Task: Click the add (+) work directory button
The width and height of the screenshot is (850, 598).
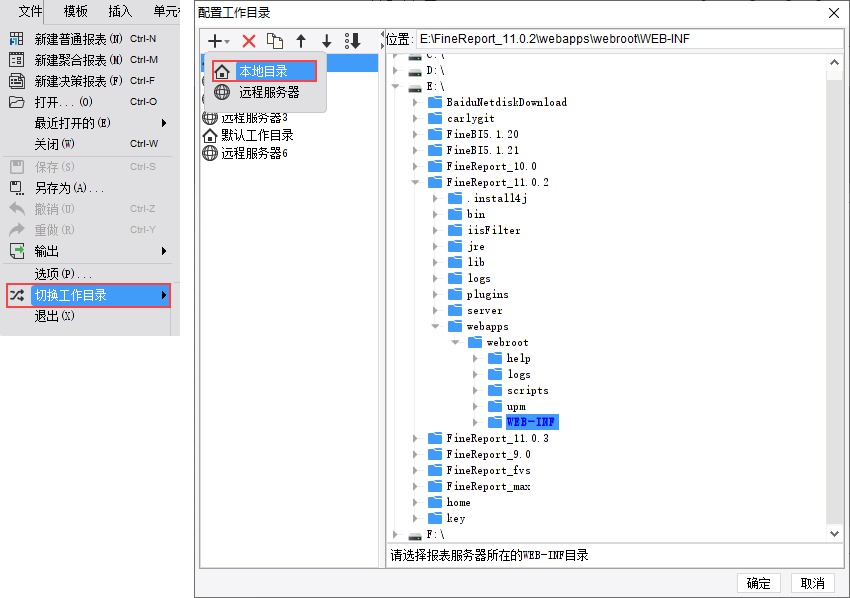Action: pyautogui.click(x=218, y=41)
